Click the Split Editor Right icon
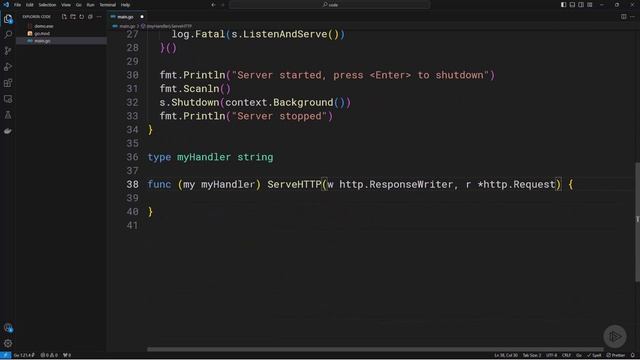640x360 pixels. pyautogui.click(x=624, y=17)
